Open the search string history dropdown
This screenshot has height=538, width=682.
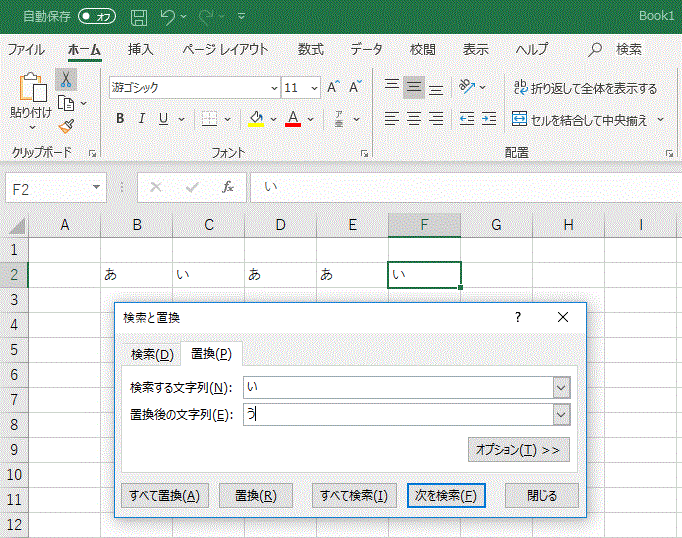pyautogui.click(x=561, y=387)
